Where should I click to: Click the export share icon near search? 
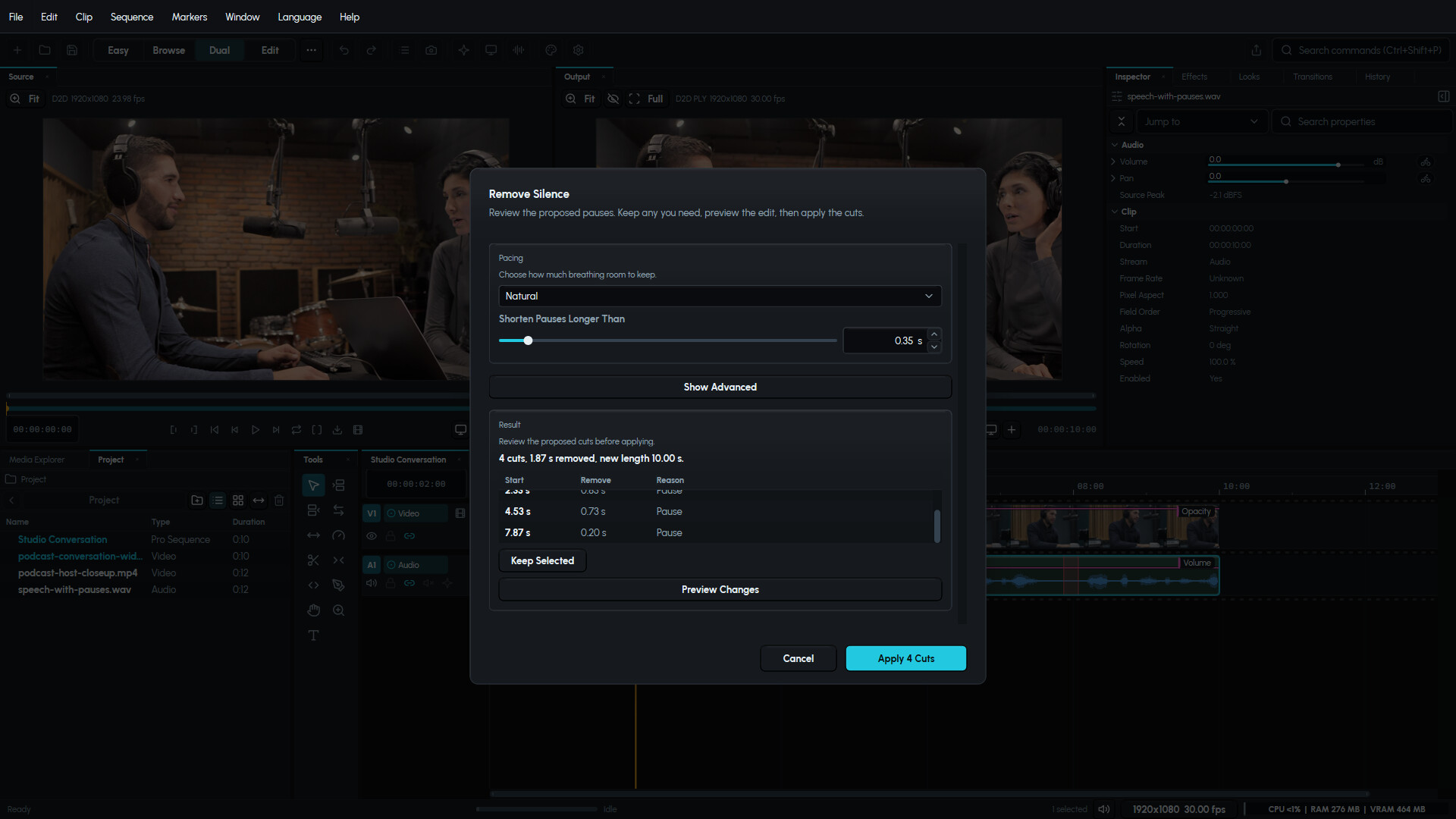pos(1257,50)
